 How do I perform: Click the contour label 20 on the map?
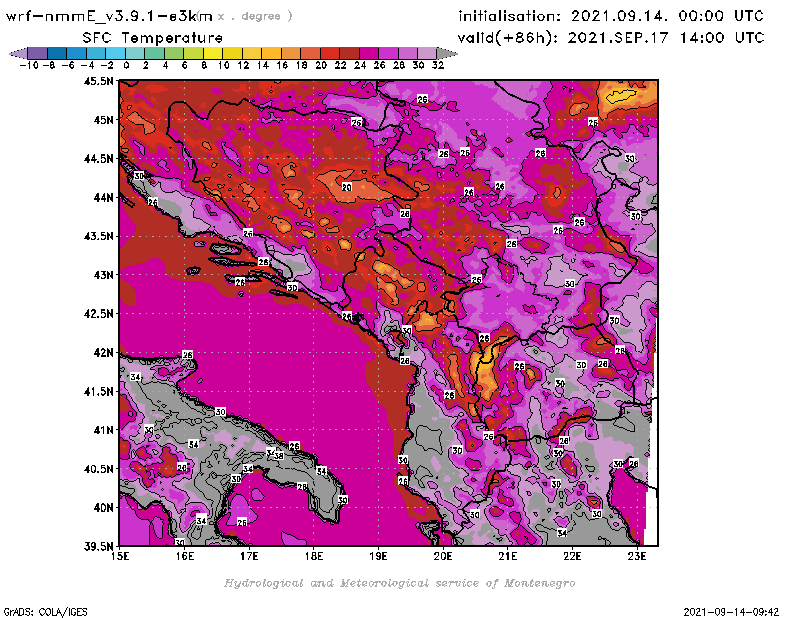click(x=347, y=187)
